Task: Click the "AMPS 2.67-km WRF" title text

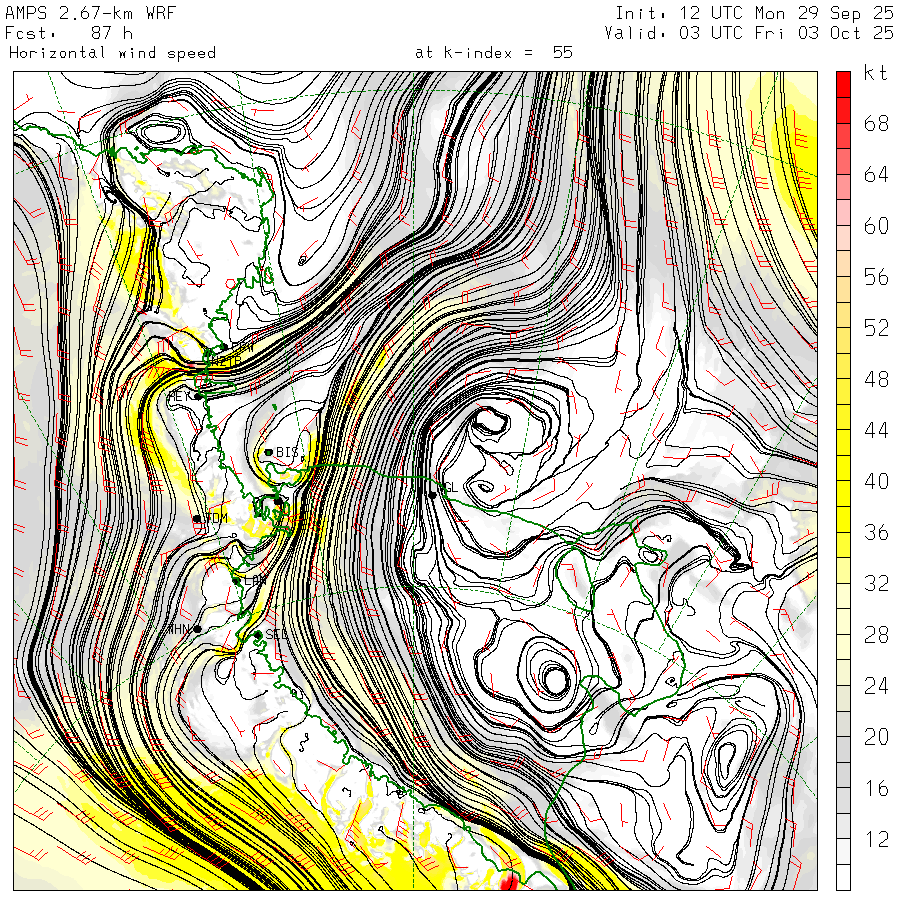Action: (90, 13)
